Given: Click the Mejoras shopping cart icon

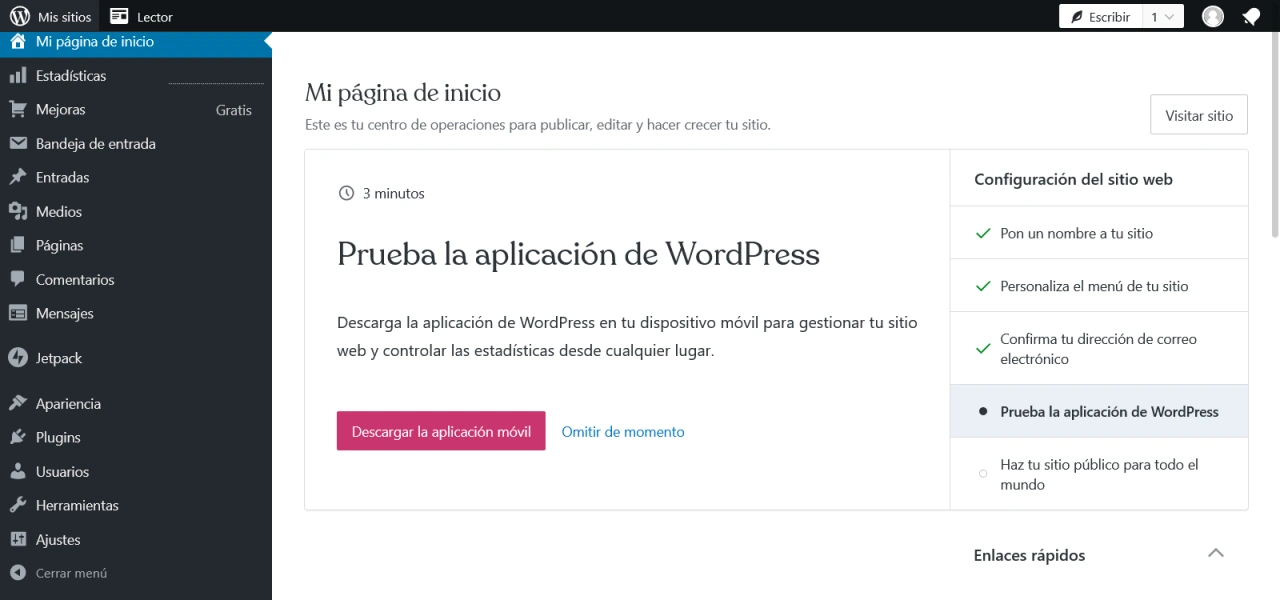Looking at the screenshot, I should click(17, 110).
